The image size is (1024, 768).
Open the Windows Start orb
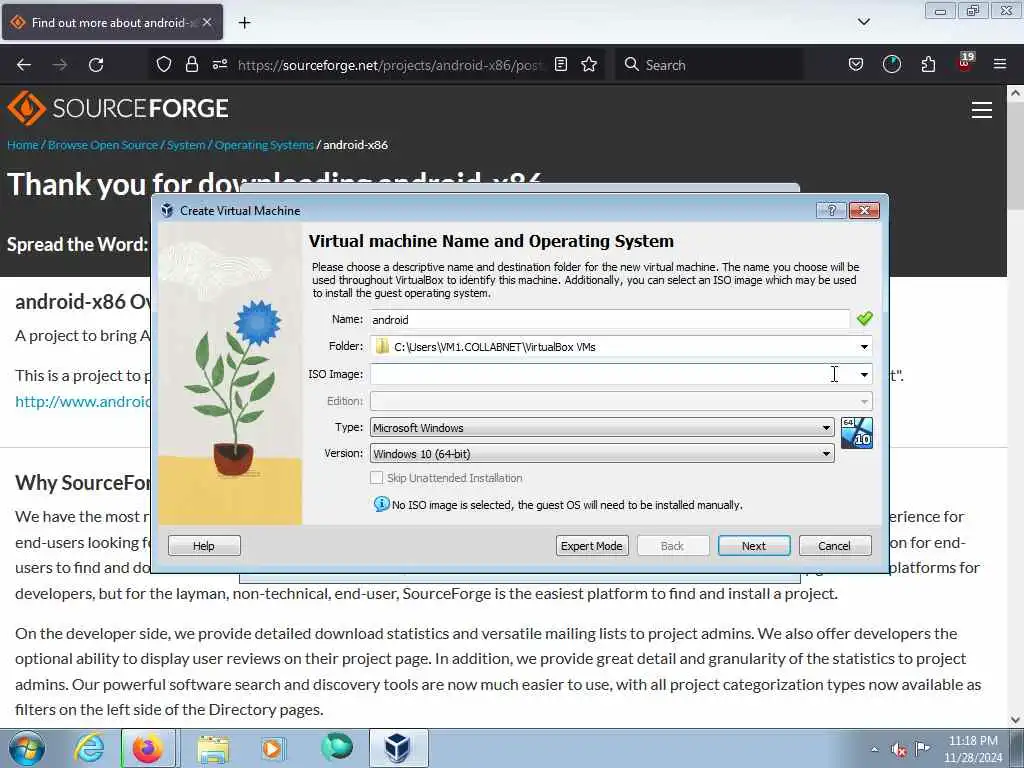point(27,748)
